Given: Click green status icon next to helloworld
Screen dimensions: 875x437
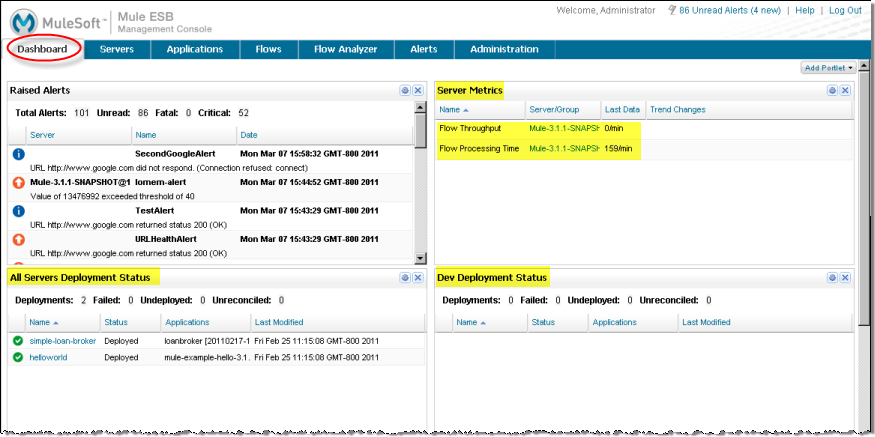Looking at the screenshot, I should (18, 357).
